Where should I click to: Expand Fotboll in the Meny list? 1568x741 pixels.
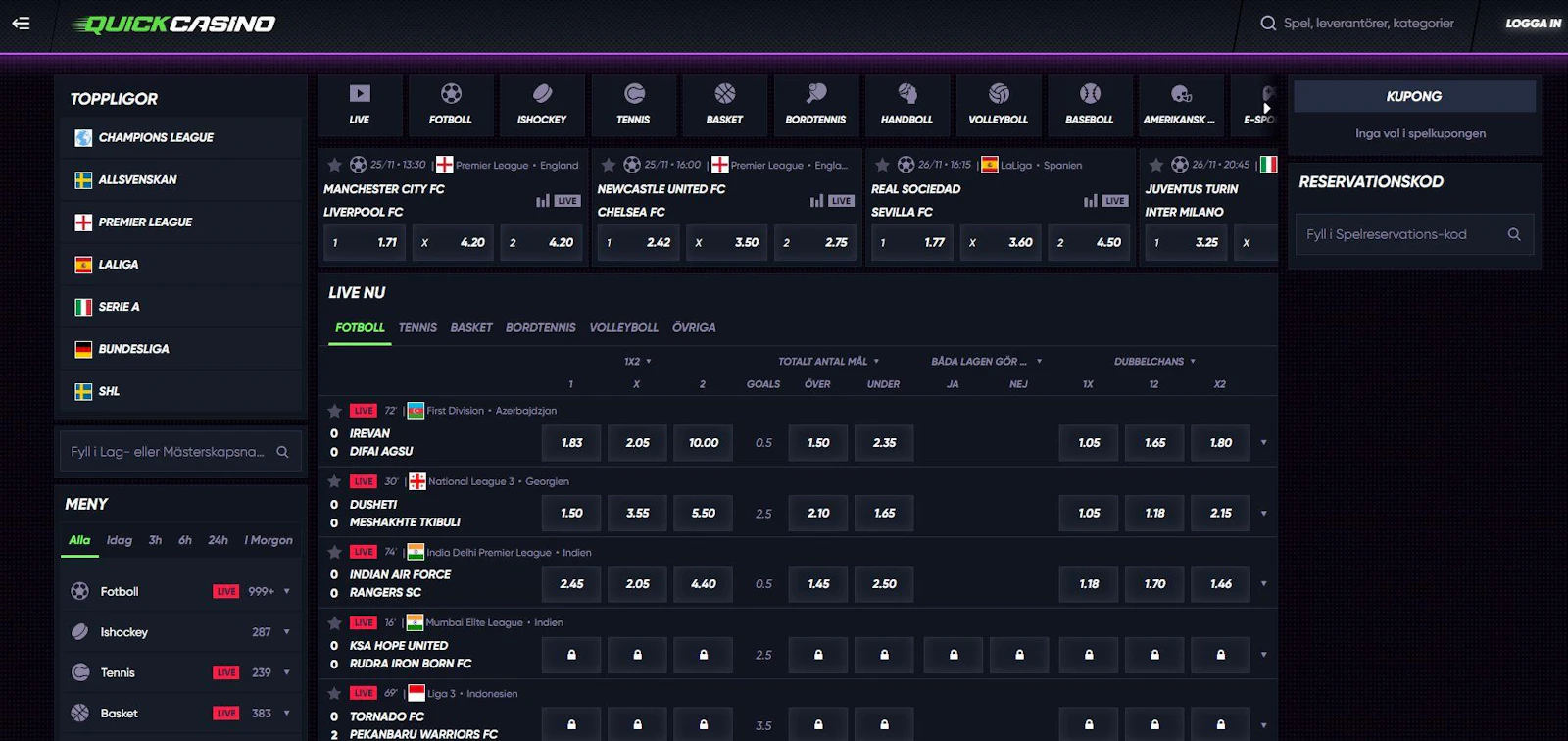(286, 591)
